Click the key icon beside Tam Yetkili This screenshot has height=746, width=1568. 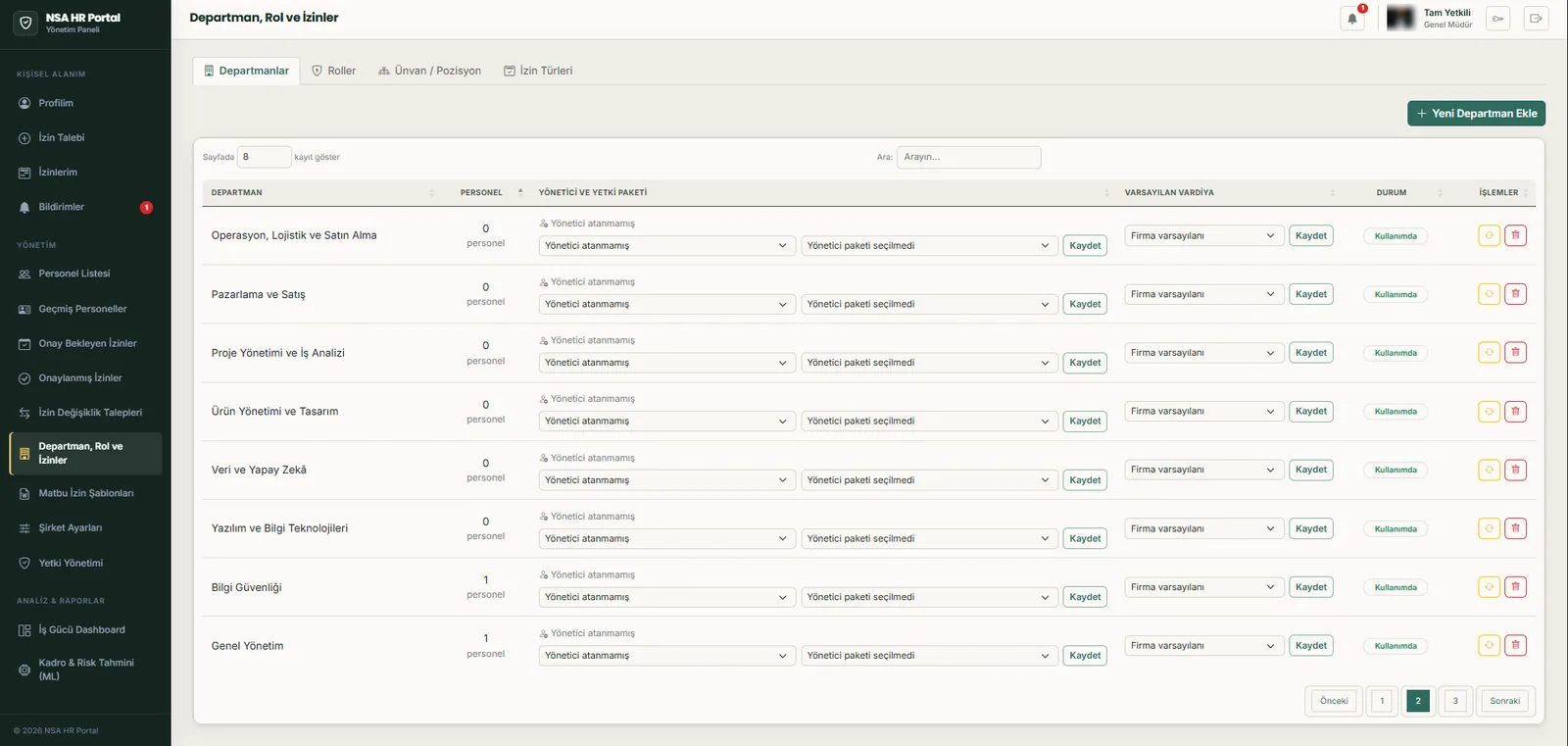coord(1497,18)
